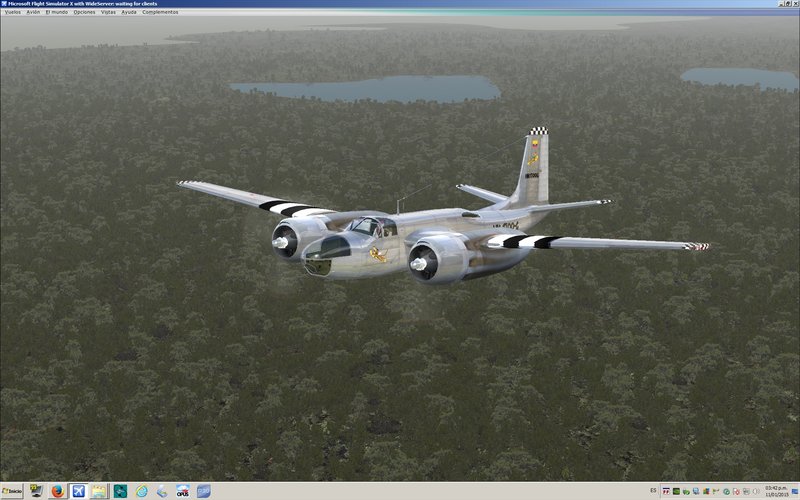Open the taskbar clock and date
This screenshot has height=500, width=800.
click(x=775, y=491)
